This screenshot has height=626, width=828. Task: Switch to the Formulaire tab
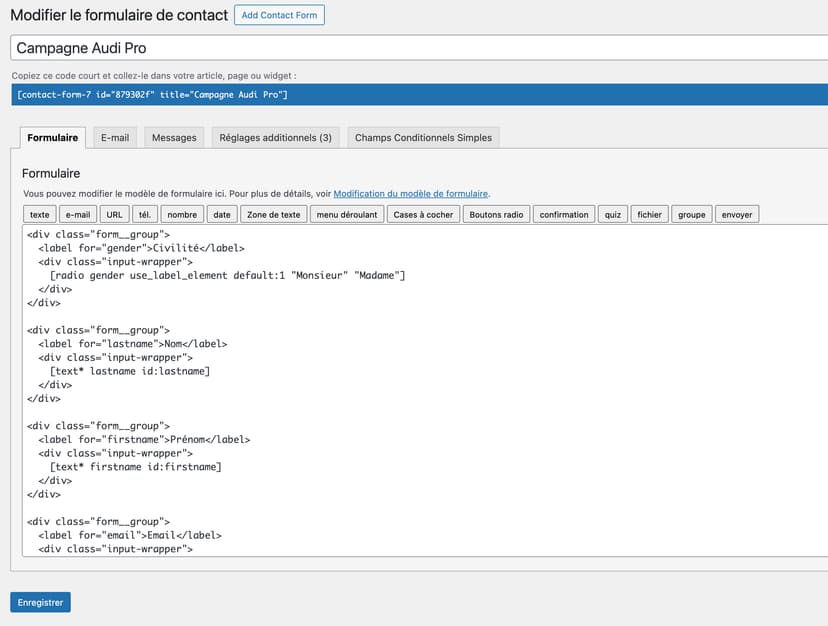click(x=53, y=137)
